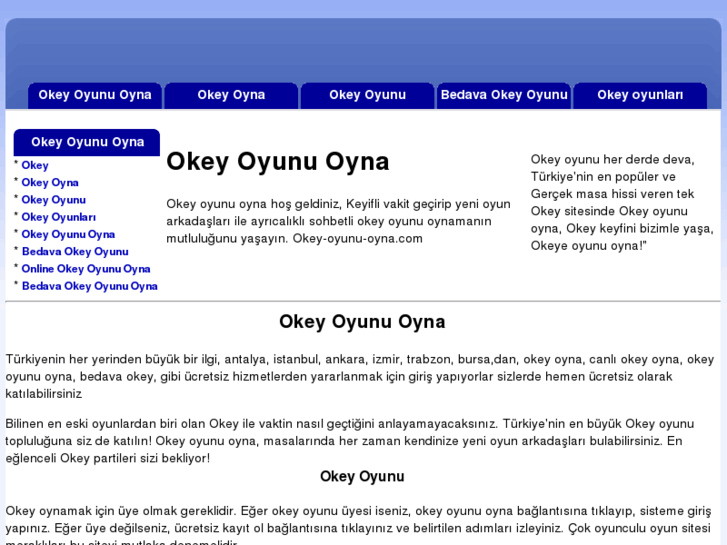Go to the Okey oyunları top tab
Viewport: 727px width, 545px height.
[x=640, y=95]
